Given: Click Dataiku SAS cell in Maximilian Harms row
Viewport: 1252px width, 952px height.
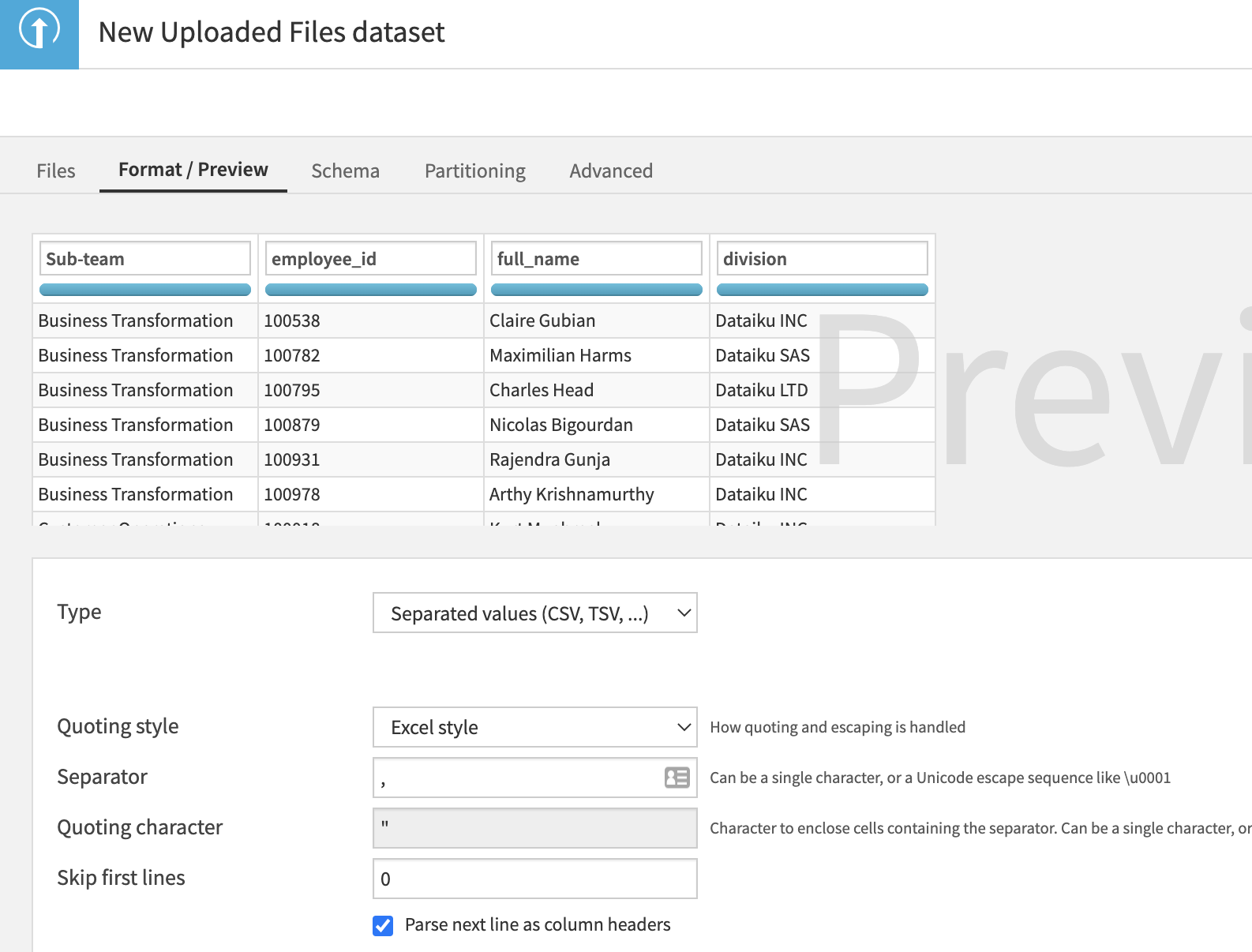Looking at the screenshot, I should point(823,355).
